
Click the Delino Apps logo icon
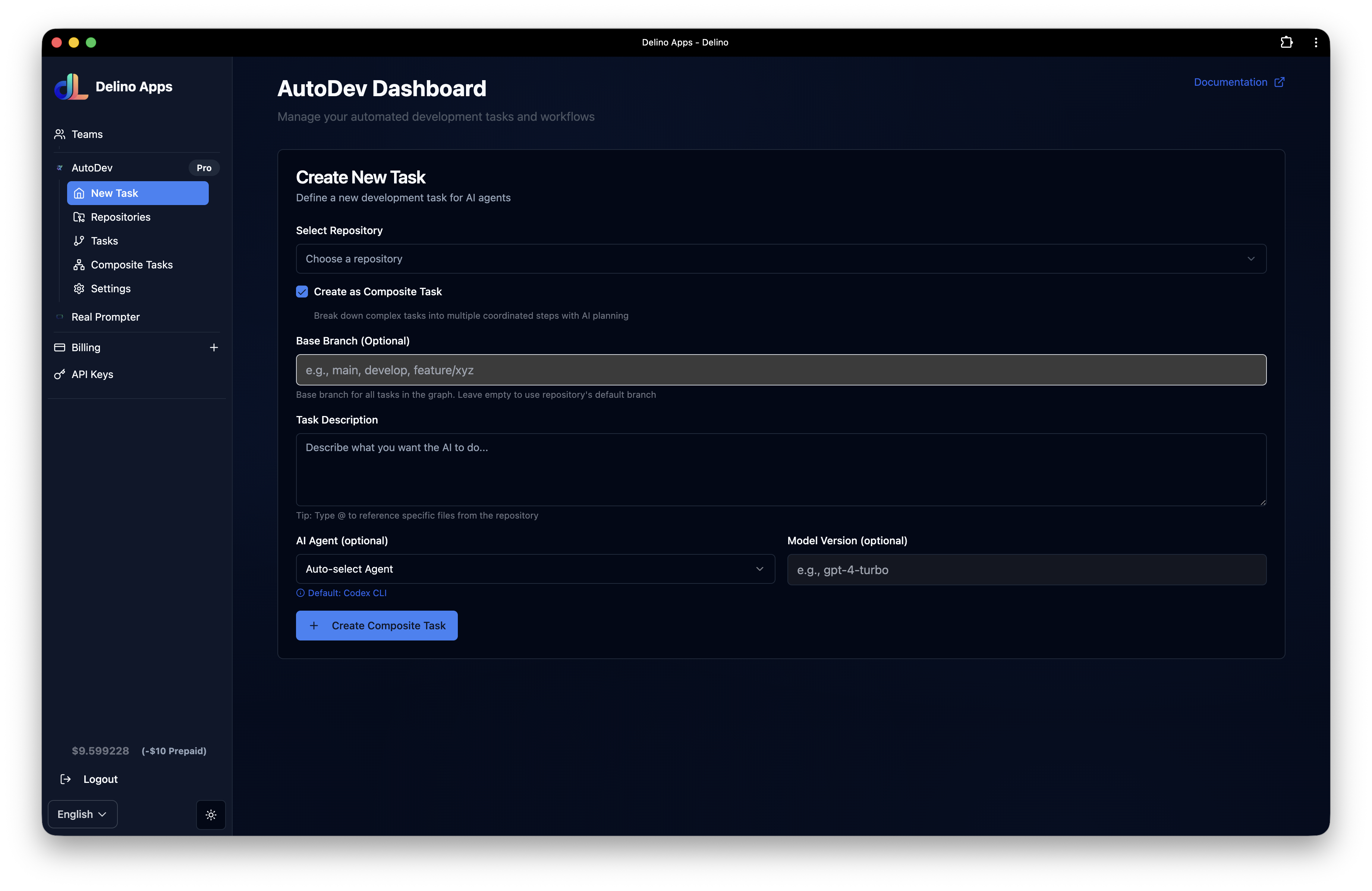coord(71,86)
